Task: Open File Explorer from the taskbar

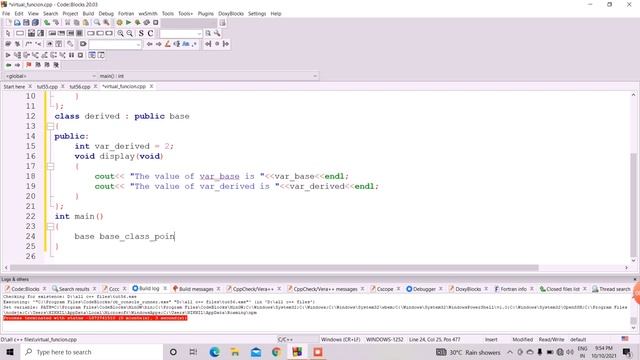Action: (x=235, y=352)
